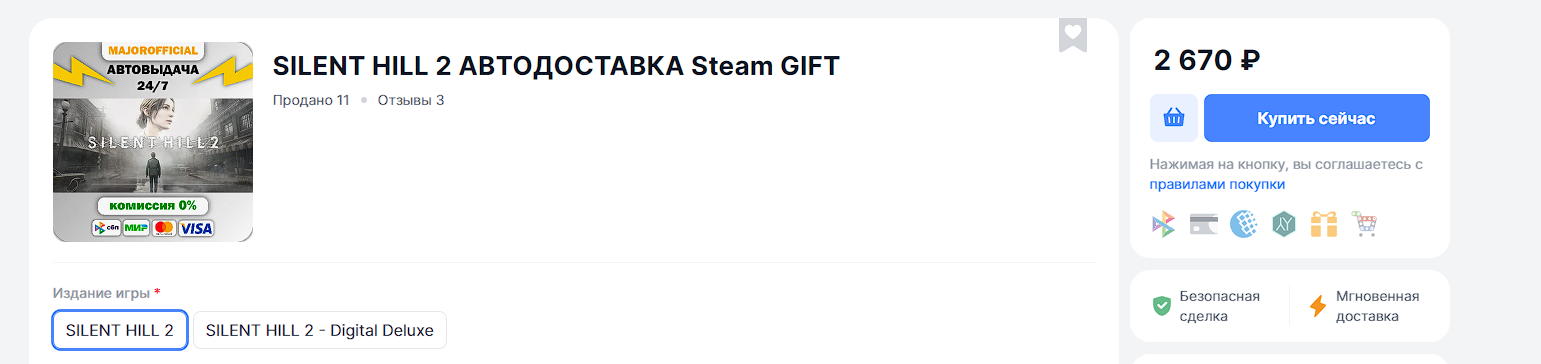Add product to cart with basket icon
The height and width of the screenshot is (364, 1541).
click(x=1174, y=118)
